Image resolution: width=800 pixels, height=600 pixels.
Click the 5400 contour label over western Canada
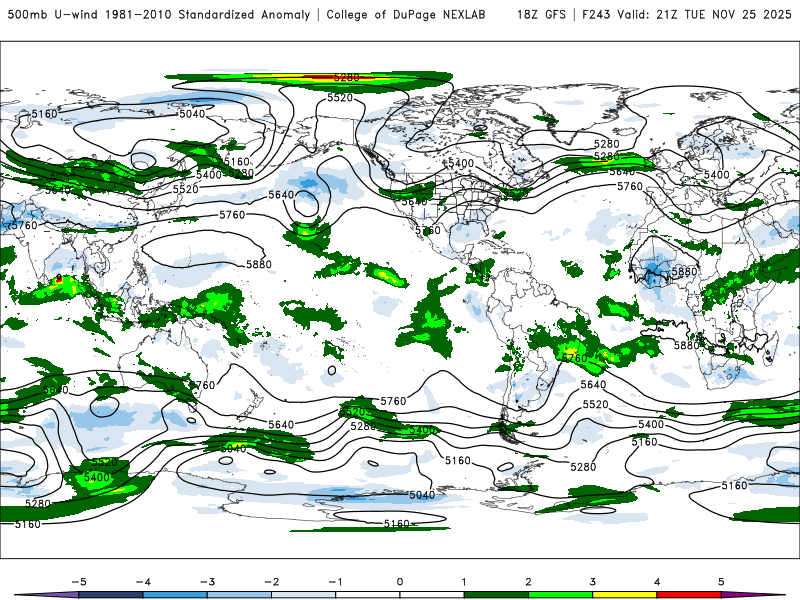pos(461,163)
